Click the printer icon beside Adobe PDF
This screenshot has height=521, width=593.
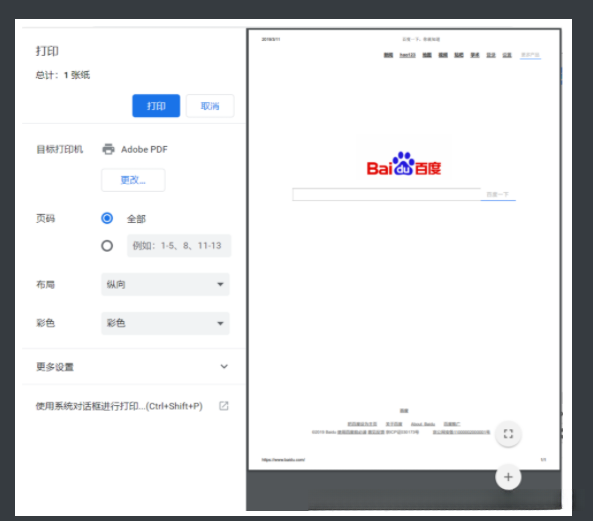pyautogui.click(x=109, y=149)
